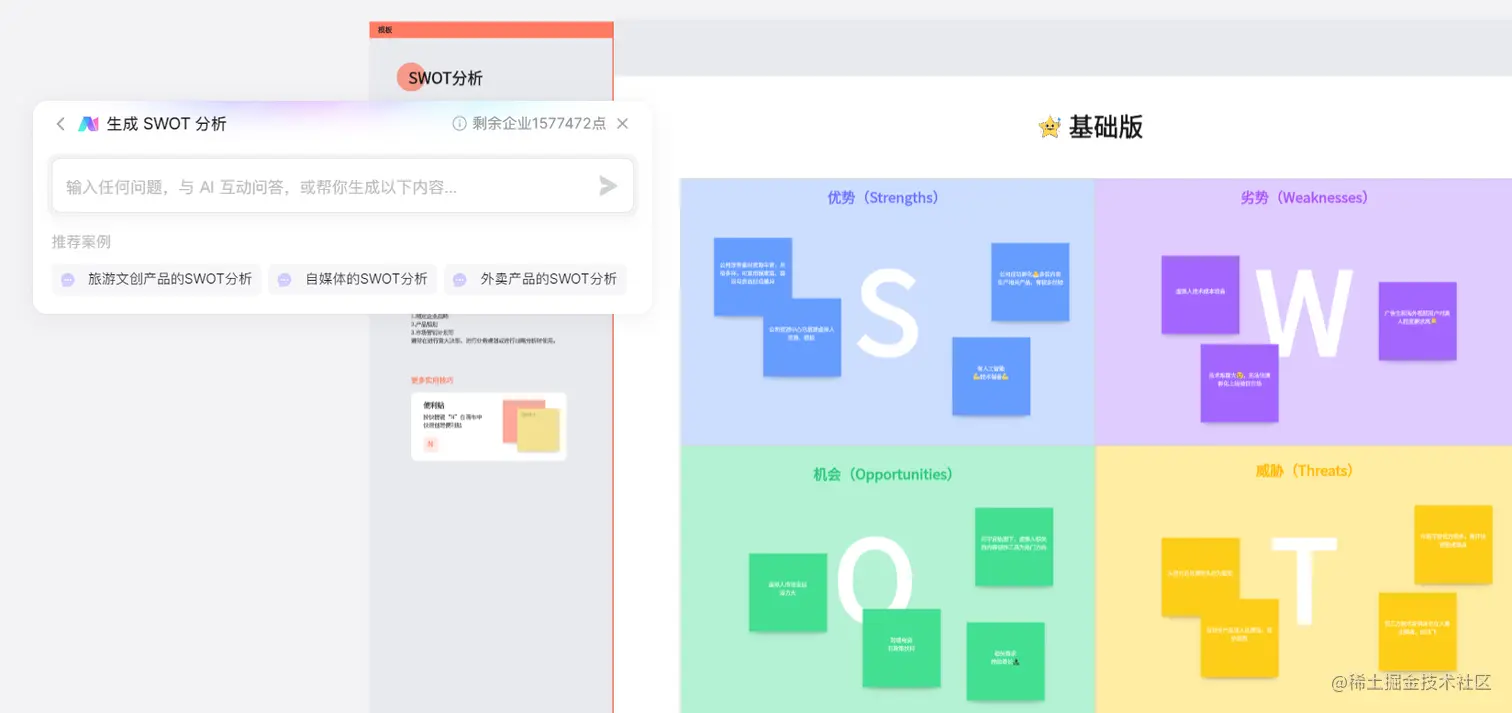
Task: Select the purple sticky note right of W
Action: click(1417, 321)
